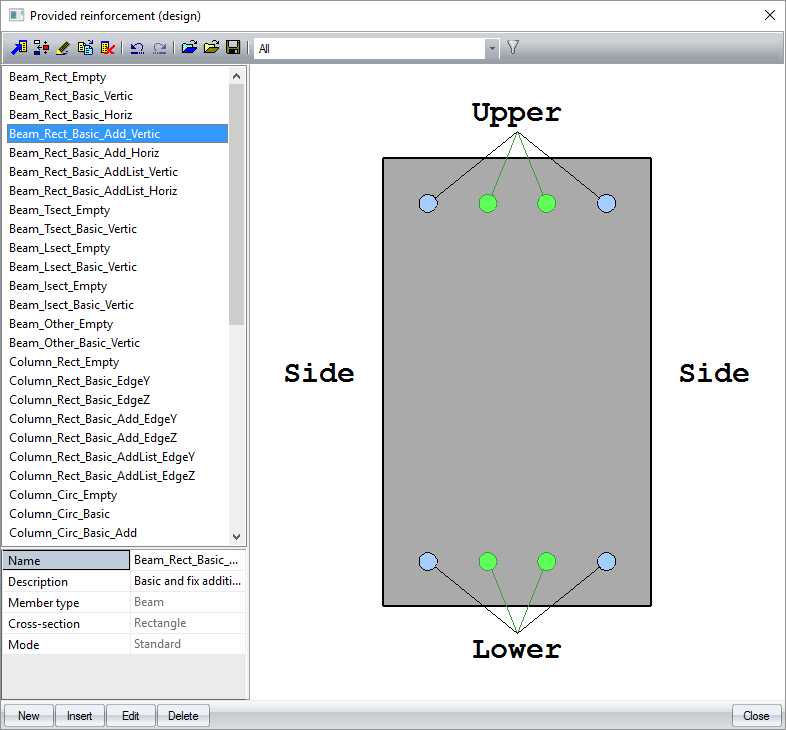Screen dimensions: 786x730
Task: Choose Beam_Rect_Basic_AddList_Horiz entry
Action: [118, 191]
